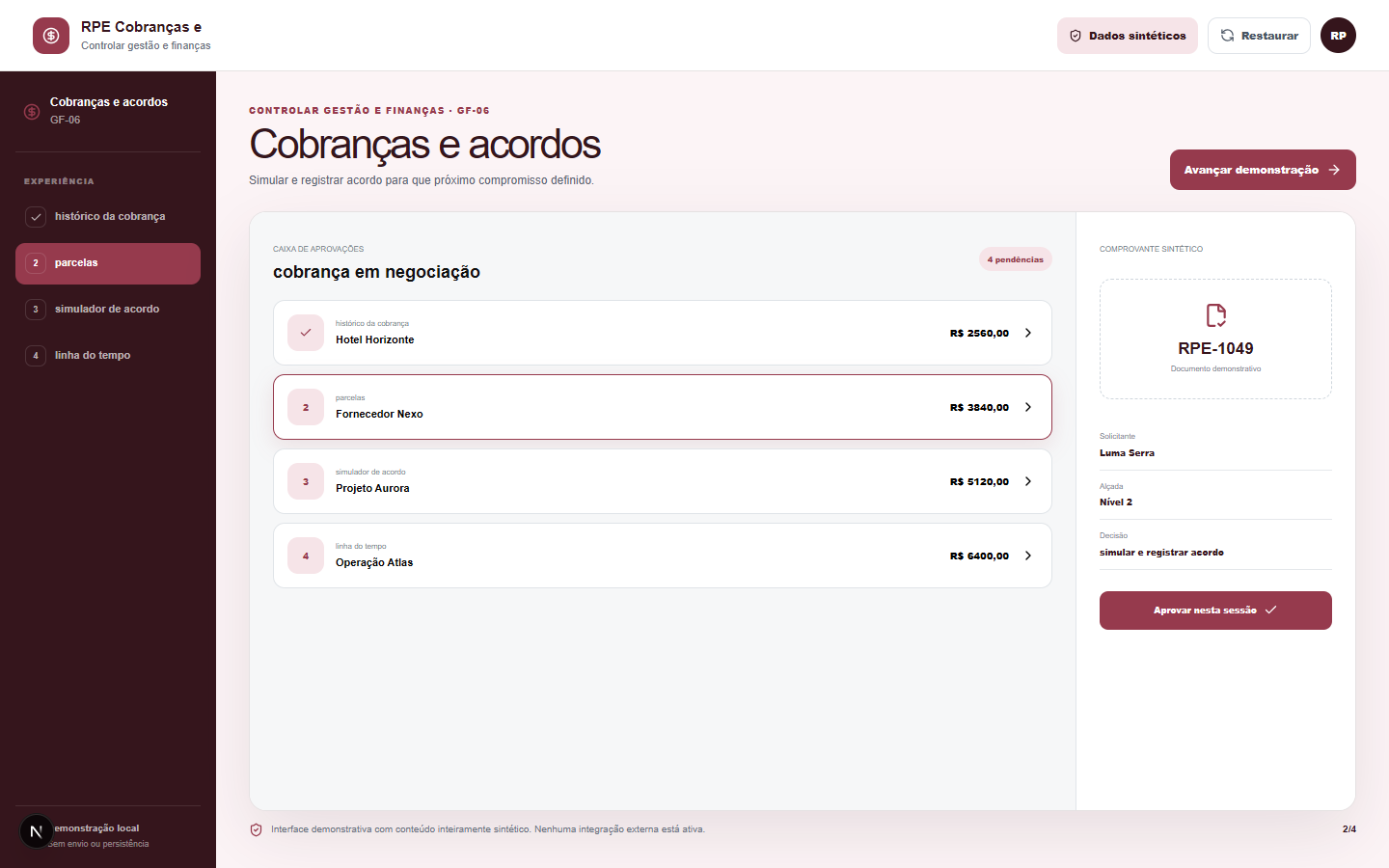1389x868 pixels.
Task: Click the number 4 badge on Operação Atlas
Action: [x=306, y=556]
